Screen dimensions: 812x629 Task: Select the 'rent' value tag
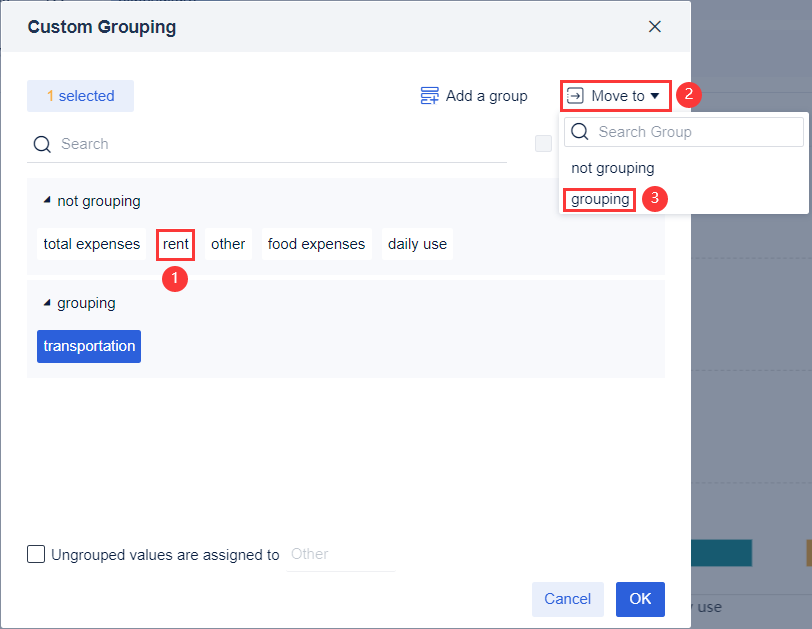tap(176, 244)
